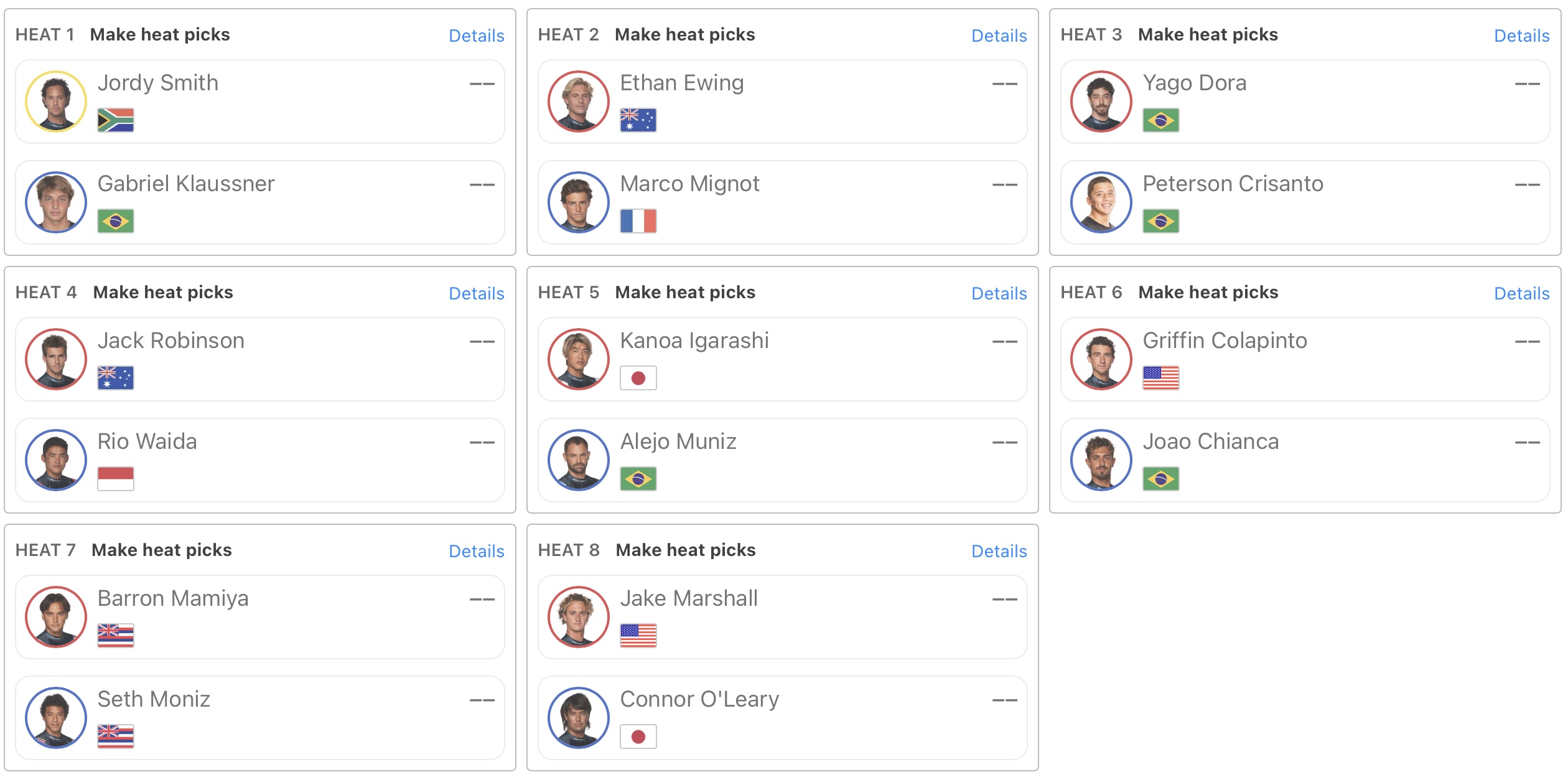The width and height of the screenshot is (1568, 777).
Task: Click Barron Mamiya's Hawaii flag icon
Action: click(x=116, y=636)
